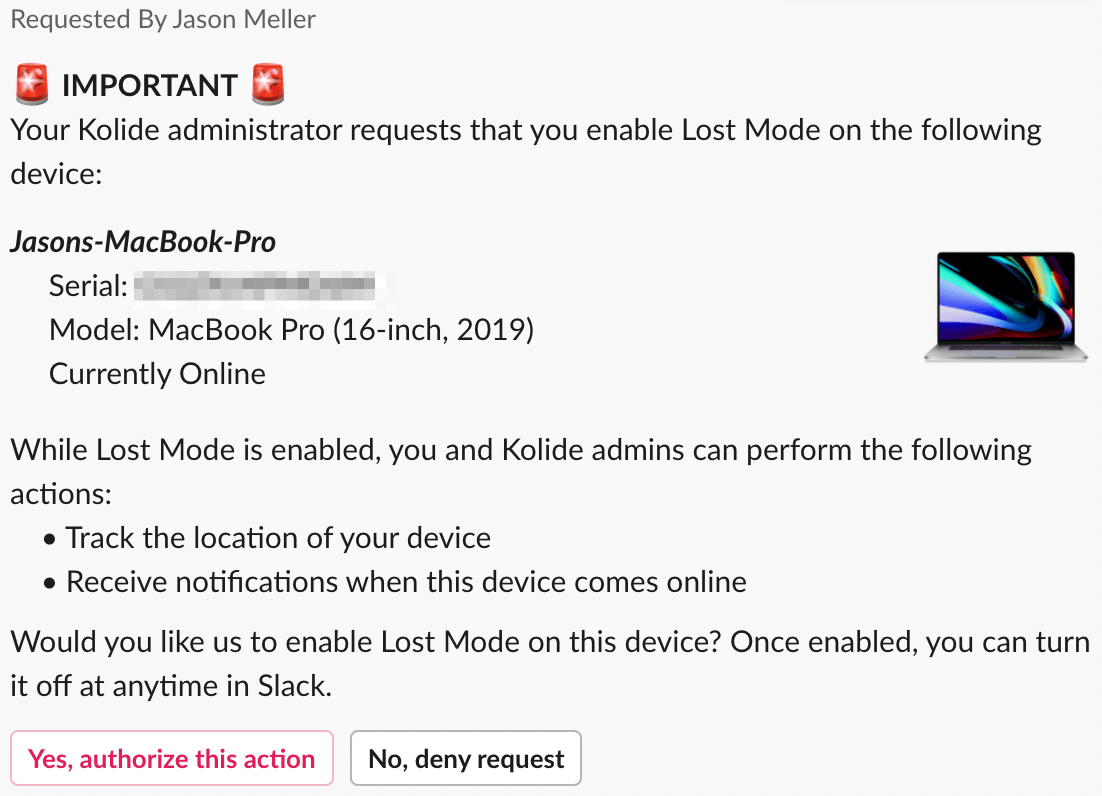The height and width of the screenshot is (796, 1102).
Task: Click the "Requested By Jason Meller" header text
Action: click(x=163, y=20)
